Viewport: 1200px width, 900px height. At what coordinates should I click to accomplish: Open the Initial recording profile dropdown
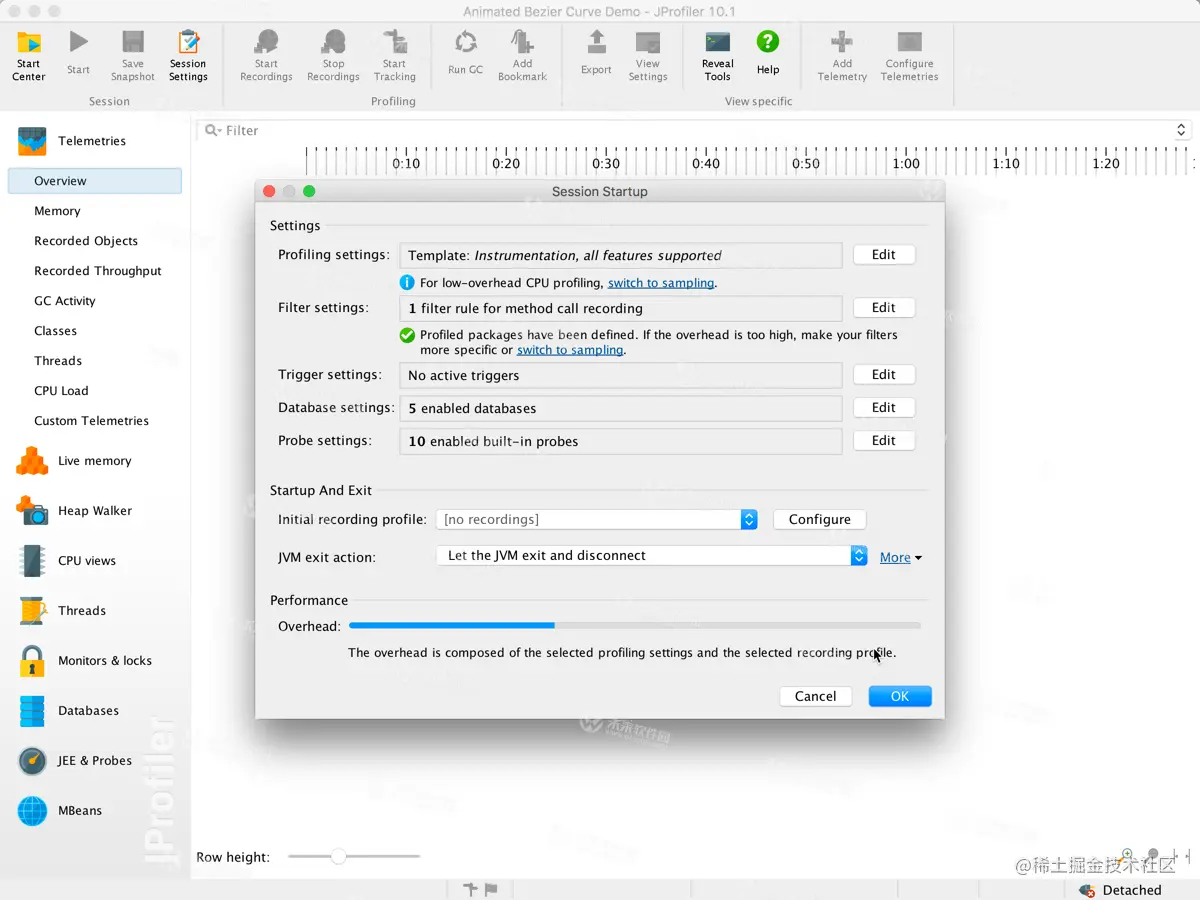(x=596, y=519)
